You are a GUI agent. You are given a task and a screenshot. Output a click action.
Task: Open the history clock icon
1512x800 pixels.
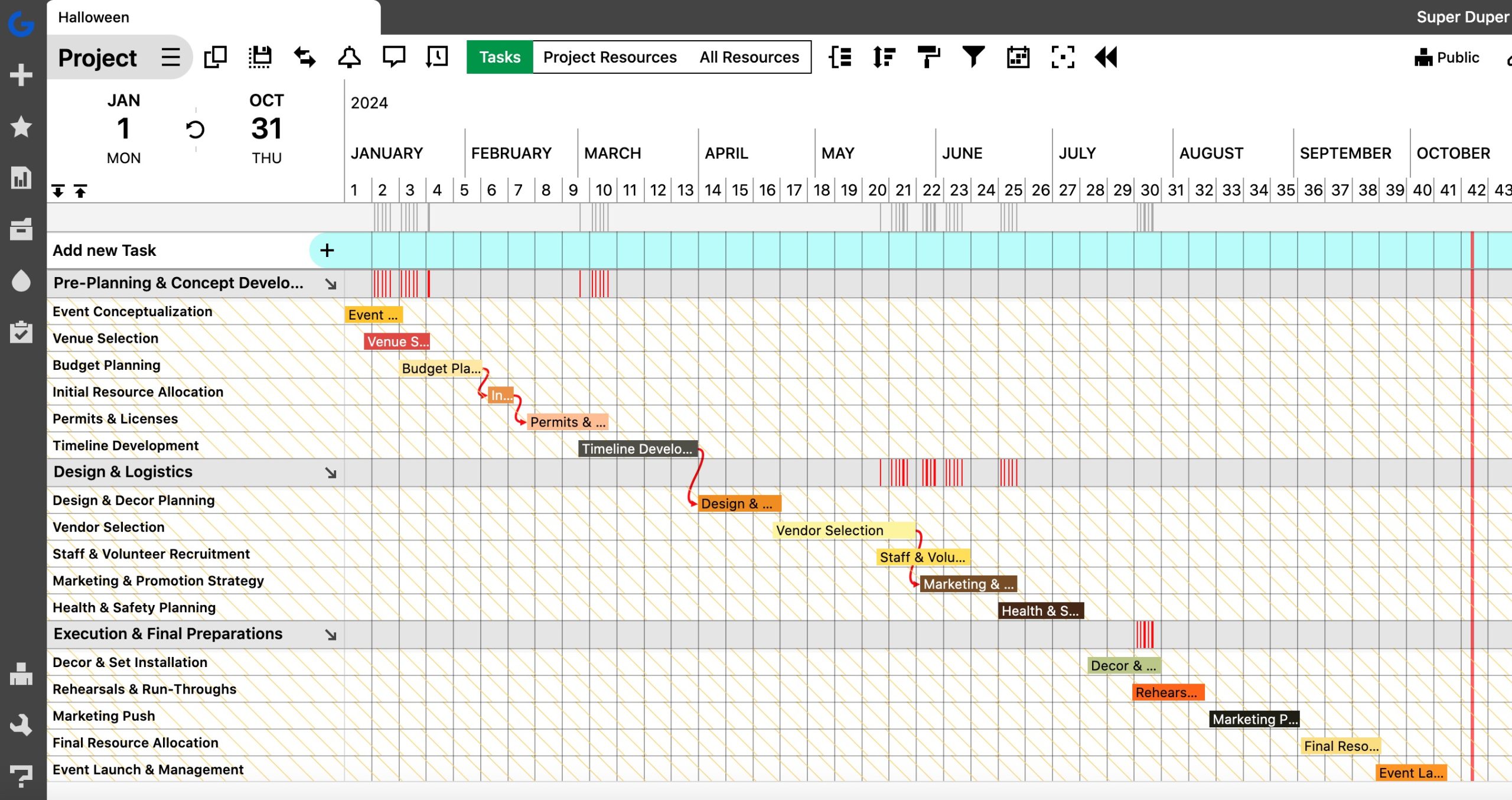pyautogui.click(x=437, y=57)
